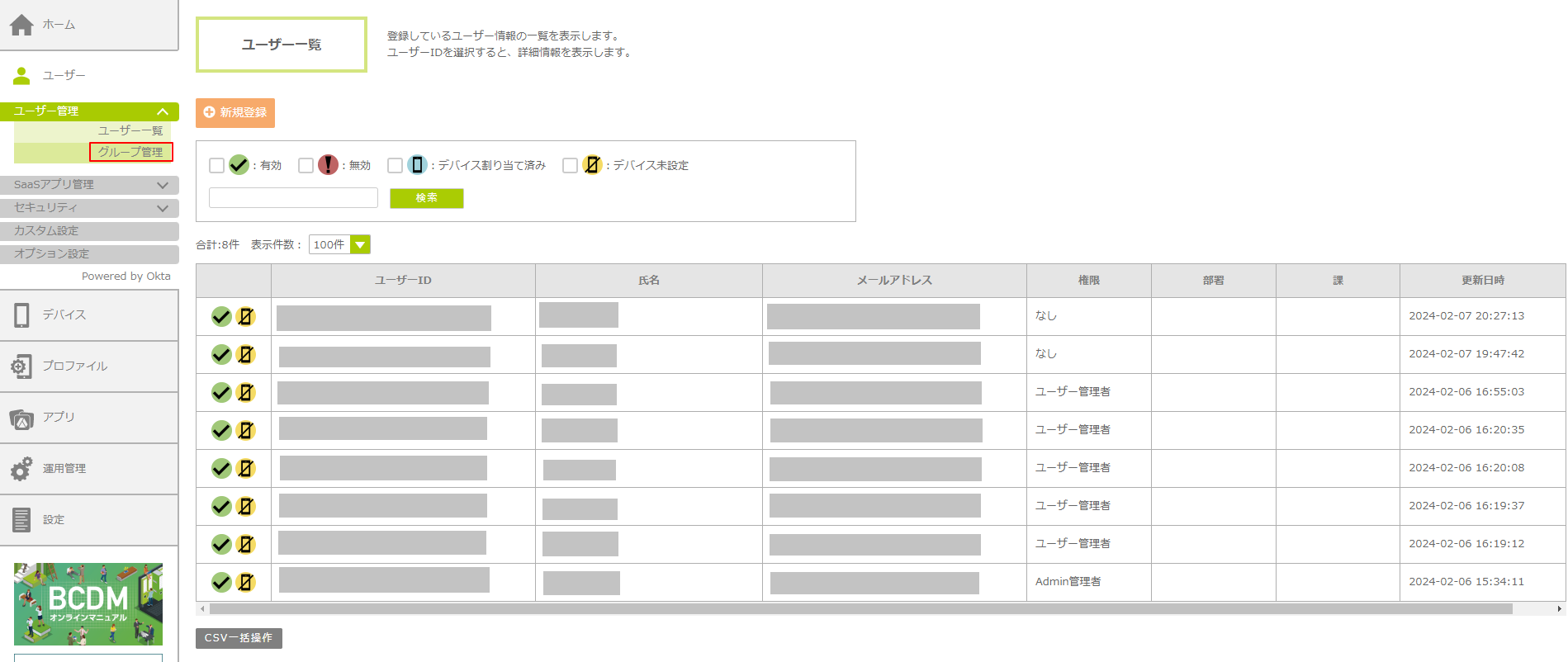
Task: Open the Device phone icon section
Action: pos(21,315)
